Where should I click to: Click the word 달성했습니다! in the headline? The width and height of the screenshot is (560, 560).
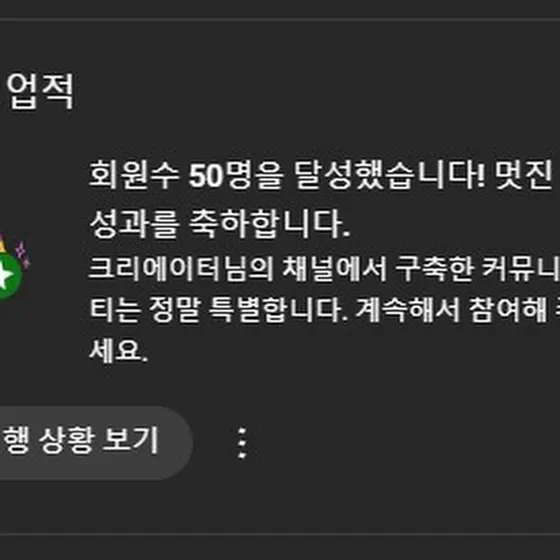390,176
